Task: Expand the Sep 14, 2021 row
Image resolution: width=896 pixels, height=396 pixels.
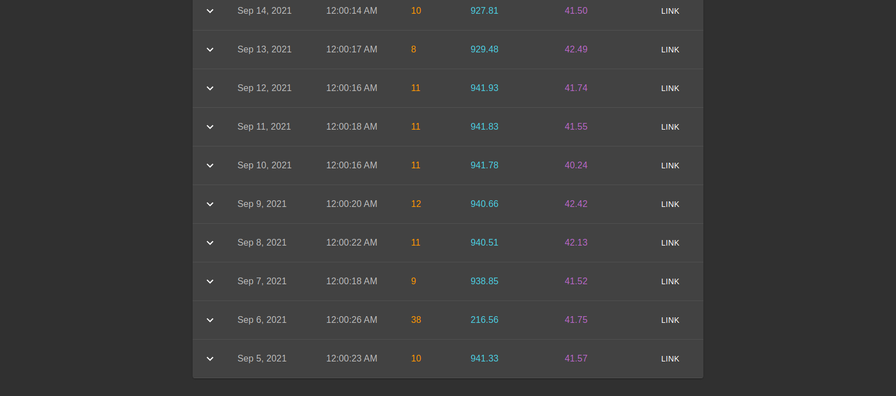Action: pos(210,11)
